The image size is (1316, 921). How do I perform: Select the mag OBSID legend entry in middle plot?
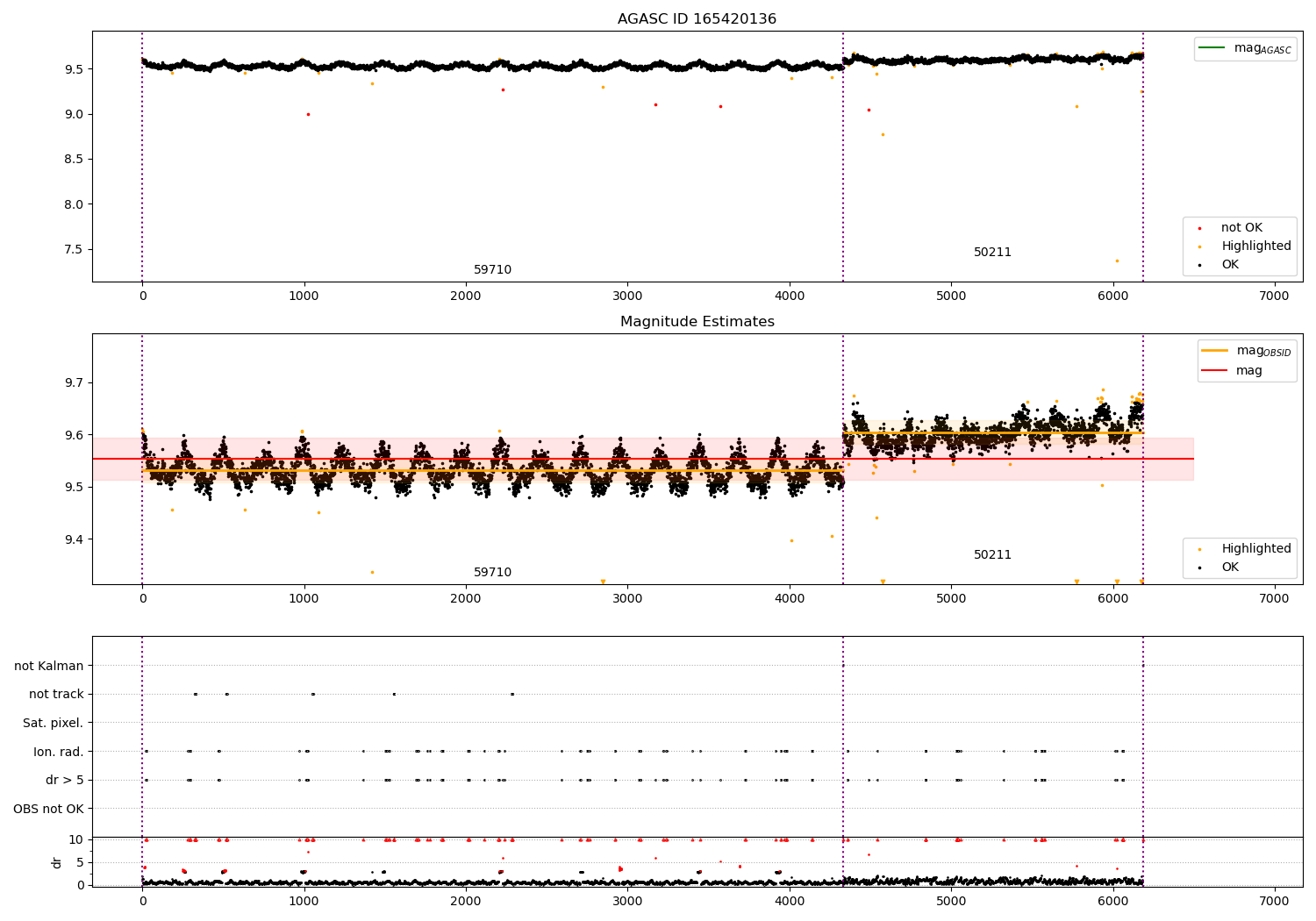coord(1247,351)
